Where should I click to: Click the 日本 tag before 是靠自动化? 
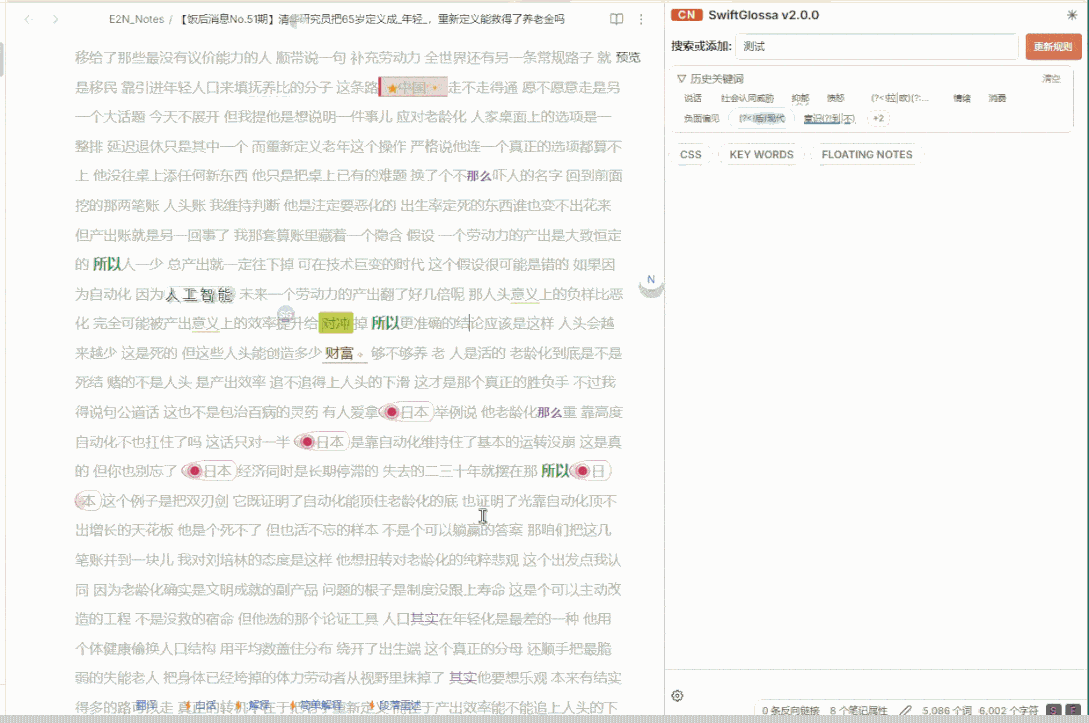tap(321, 442)
